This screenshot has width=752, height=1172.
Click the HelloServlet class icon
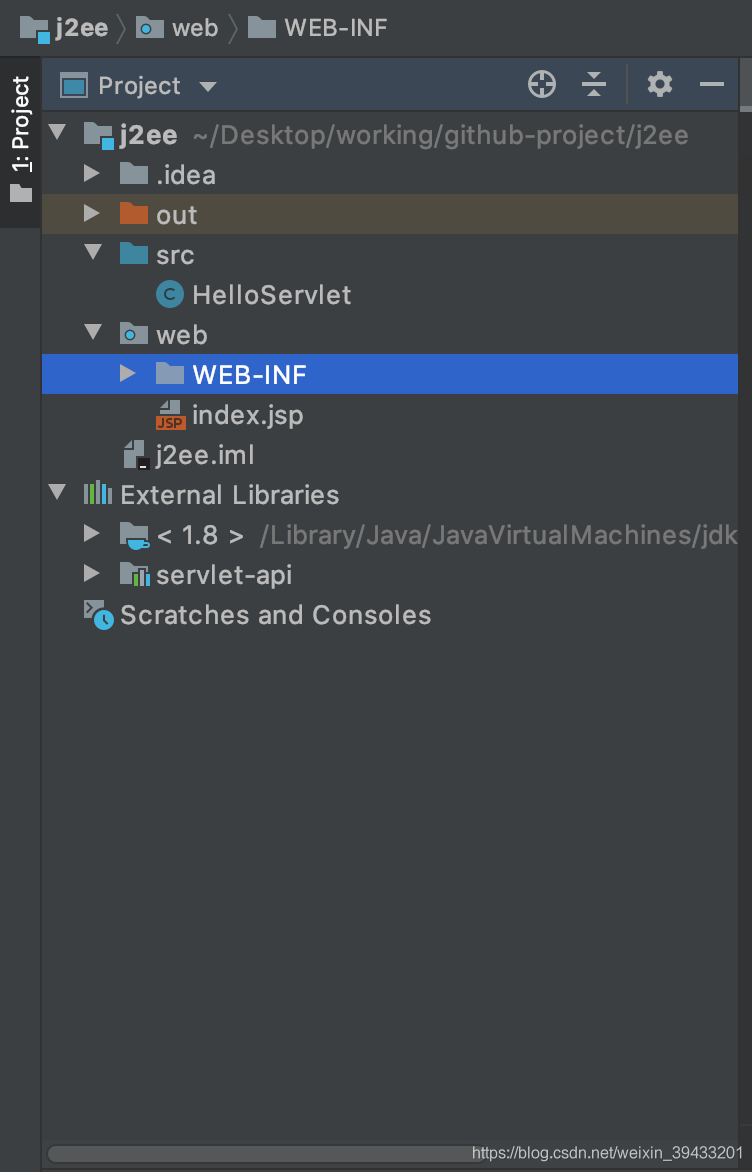170,295
